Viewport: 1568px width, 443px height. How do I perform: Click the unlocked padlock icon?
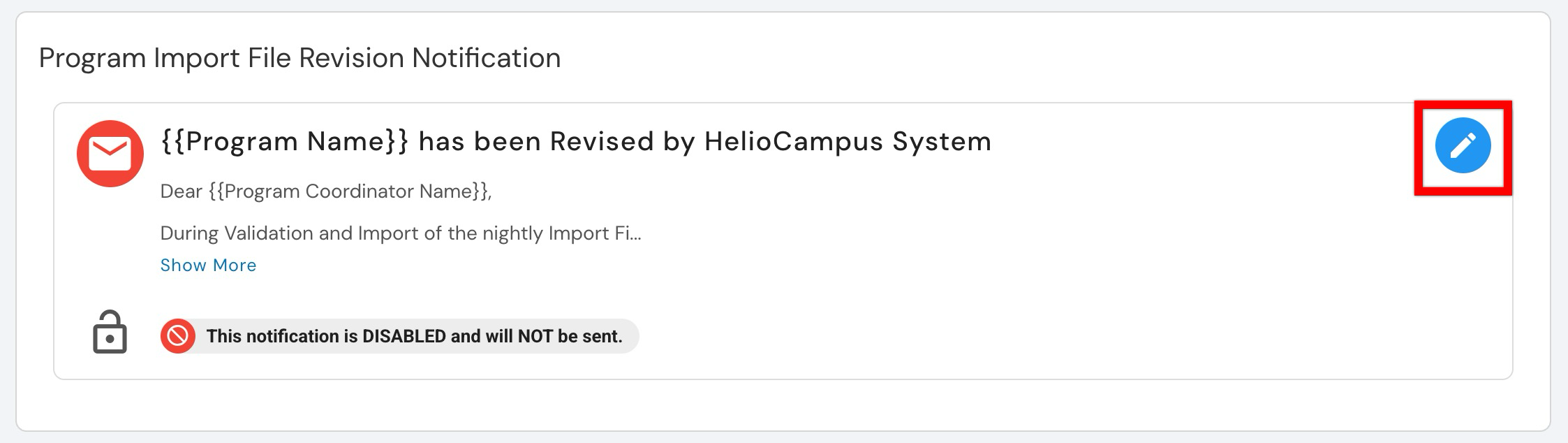110,332
